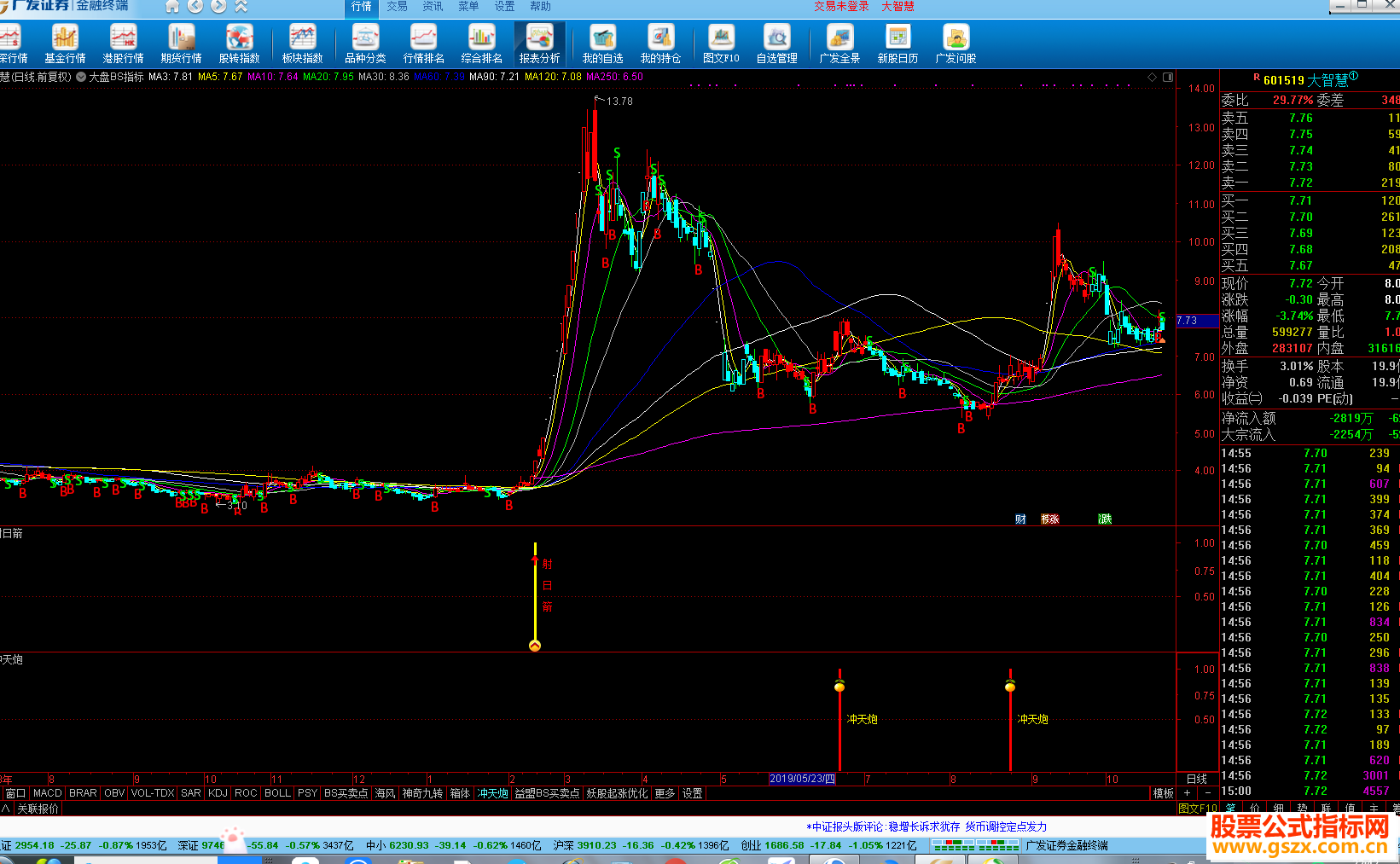Open 股转指数 toolbar icon
The width and height of the screenshot is (1400, 864).
239,43
